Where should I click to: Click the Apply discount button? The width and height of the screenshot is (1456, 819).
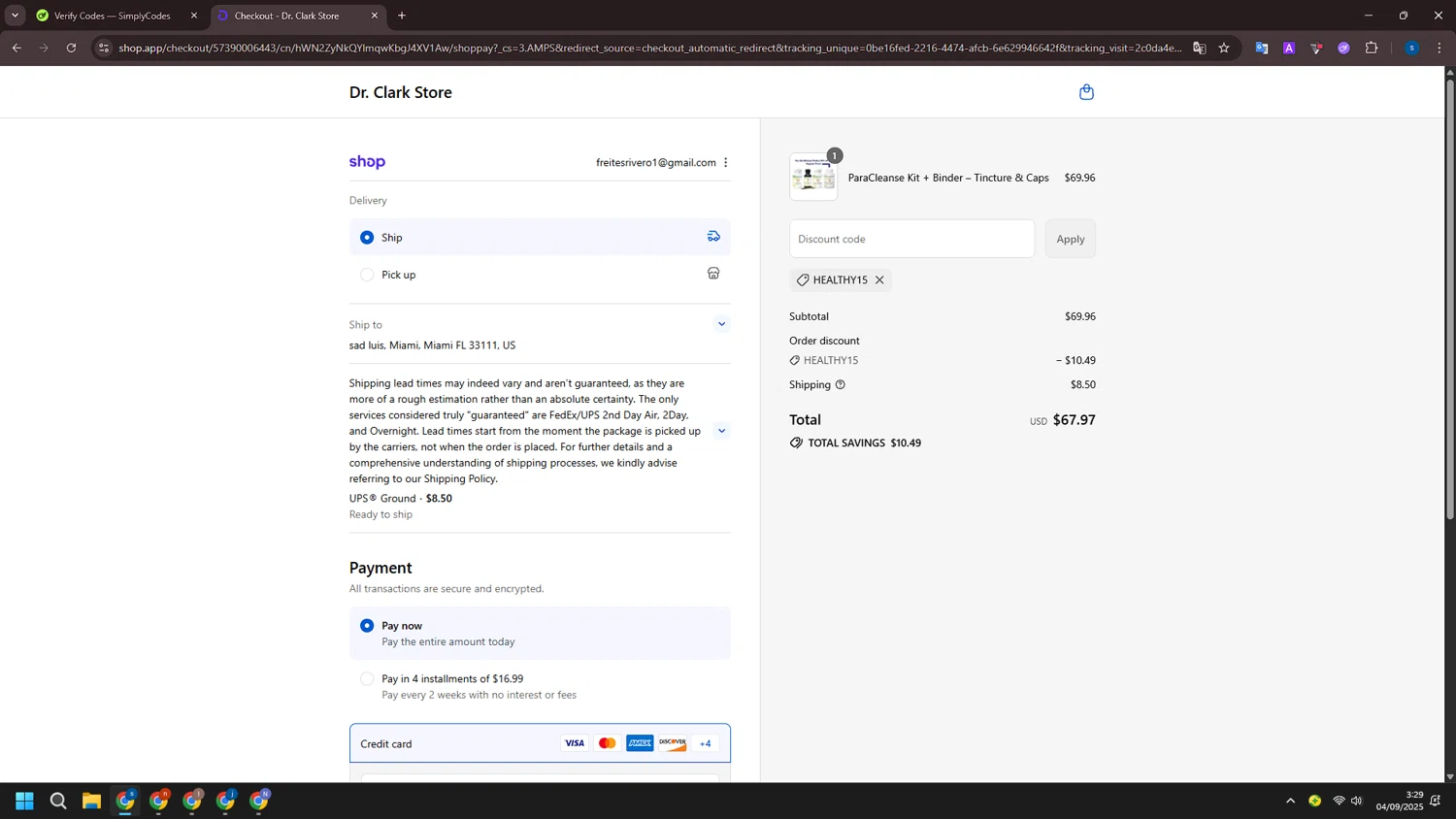(x=1070, y=239)
